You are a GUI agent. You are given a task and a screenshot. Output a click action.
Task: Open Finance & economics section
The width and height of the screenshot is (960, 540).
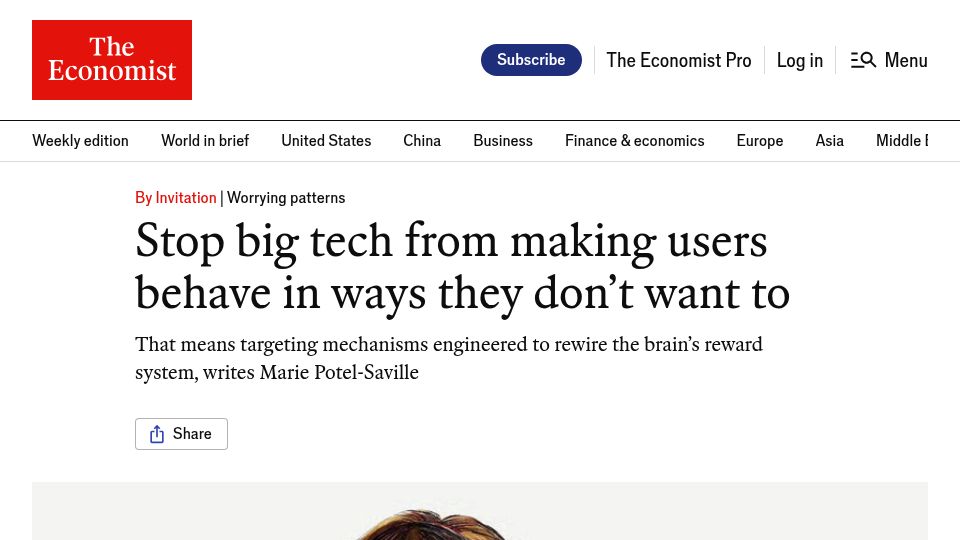(634, 141)
